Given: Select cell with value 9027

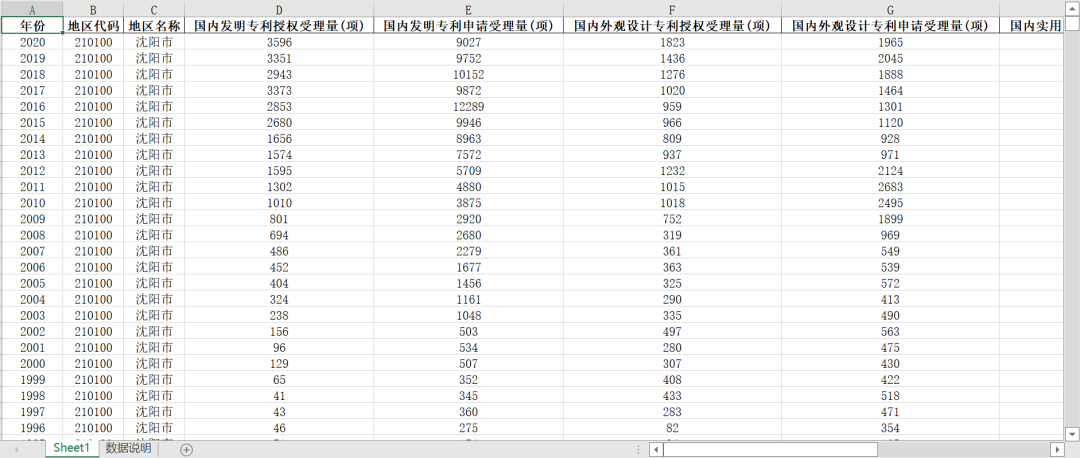Looking at the screenshot, I should click(x=468, y=42).
